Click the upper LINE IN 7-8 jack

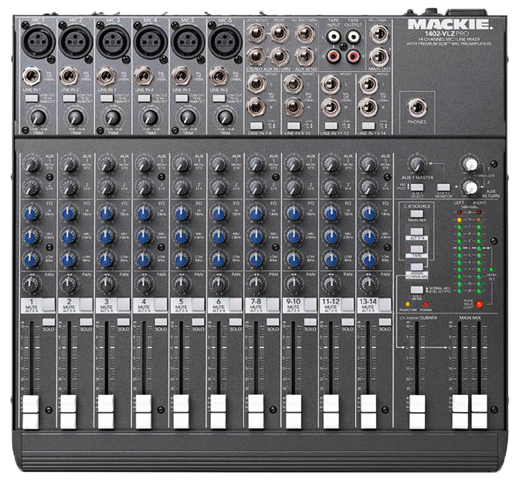256,84
